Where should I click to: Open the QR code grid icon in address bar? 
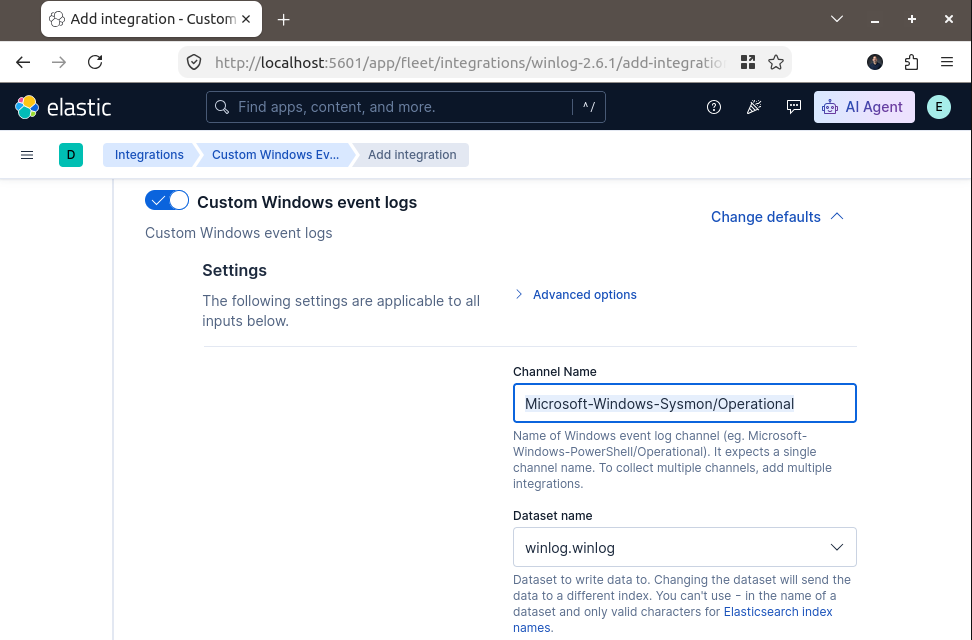[x=748, y=62]
